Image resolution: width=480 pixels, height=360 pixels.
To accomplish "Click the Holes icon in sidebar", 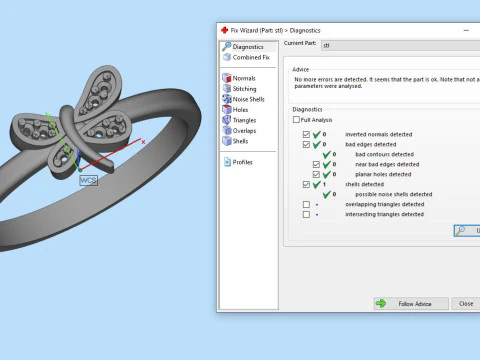I will pos(227,109).
